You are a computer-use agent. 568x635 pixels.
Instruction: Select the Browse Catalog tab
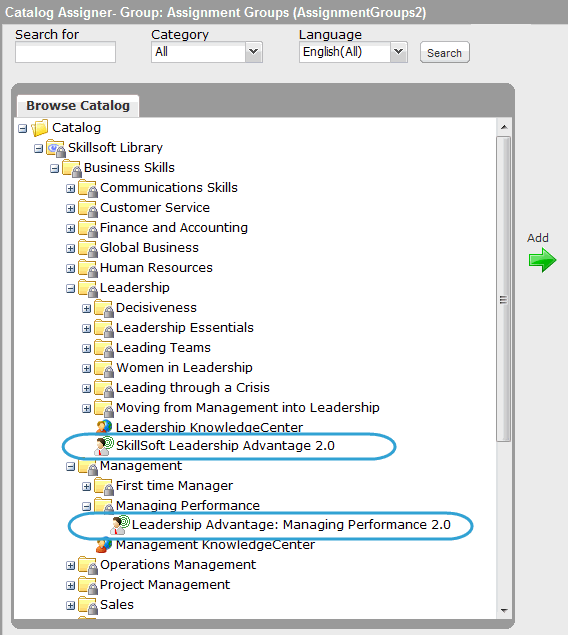point(78,106)
